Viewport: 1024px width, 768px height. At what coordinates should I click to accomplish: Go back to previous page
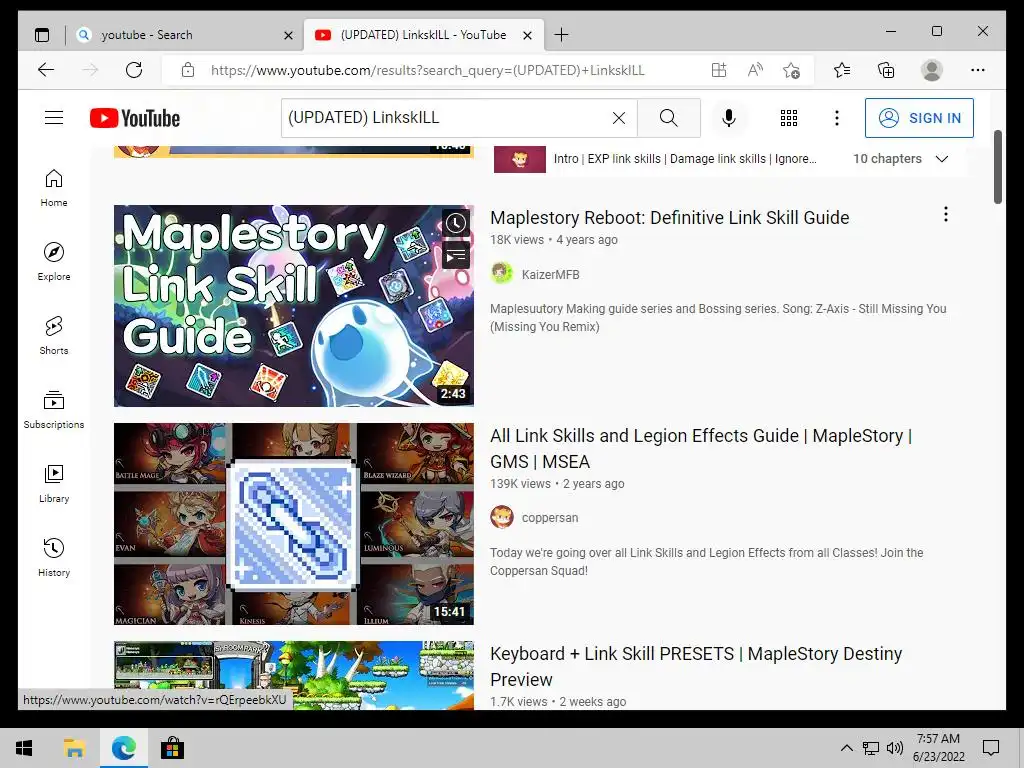[46, 70]
